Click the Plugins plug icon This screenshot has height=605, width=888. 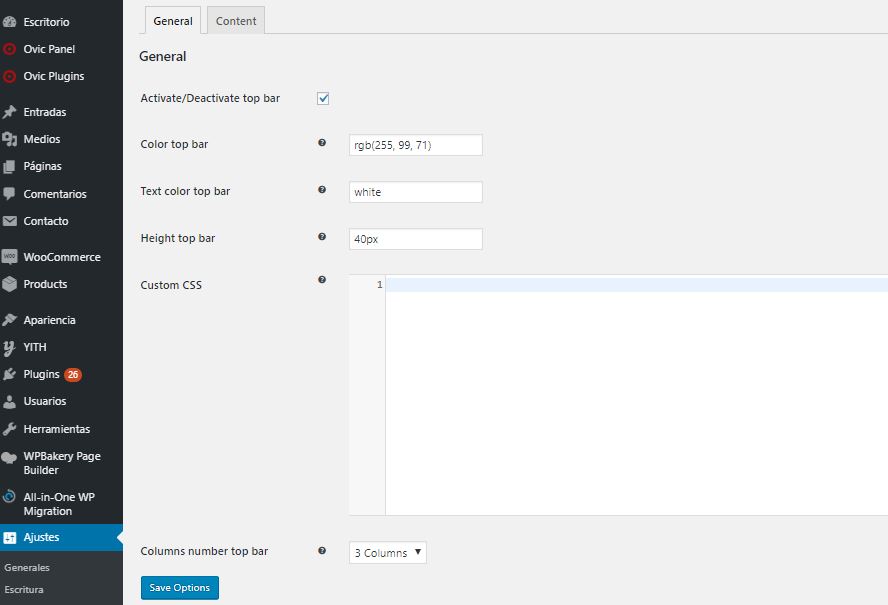tap(10, 374)
